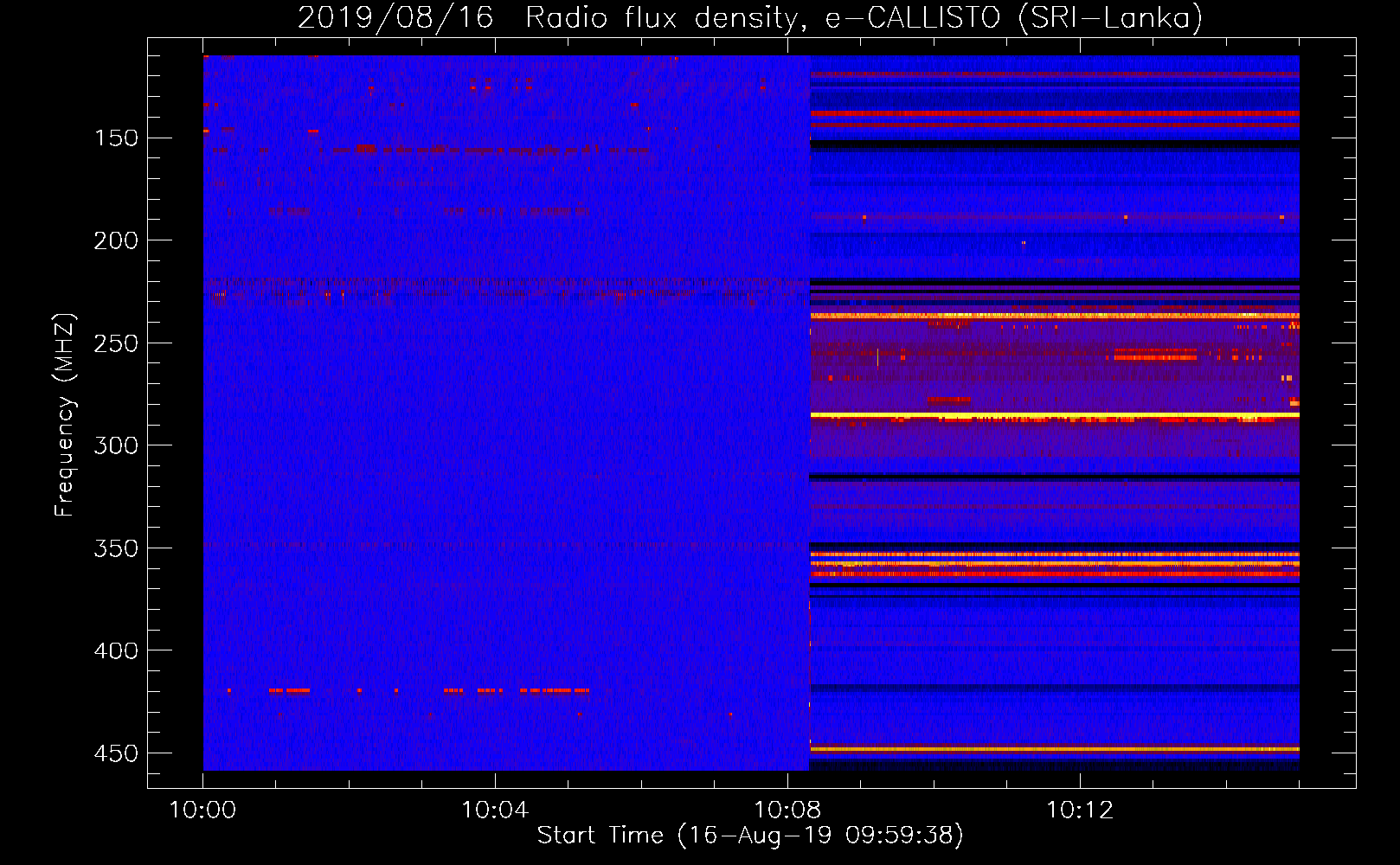The height and width of the screenshot is (865, 1400).
Task: Click the 350 frequency tick label
Action: point(116,548)
